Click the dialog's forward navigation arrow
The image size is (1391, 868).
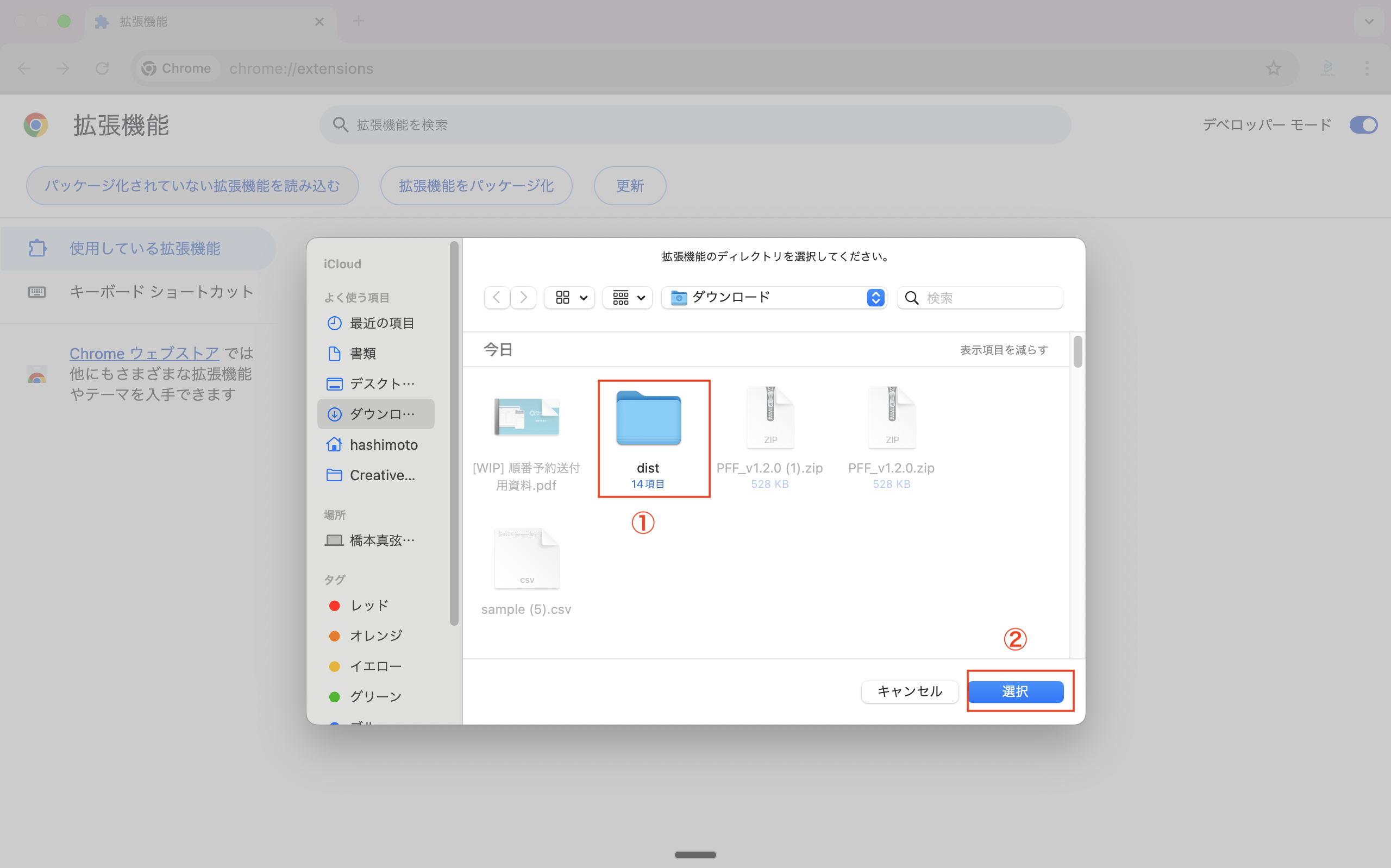[x=523, y=297]
